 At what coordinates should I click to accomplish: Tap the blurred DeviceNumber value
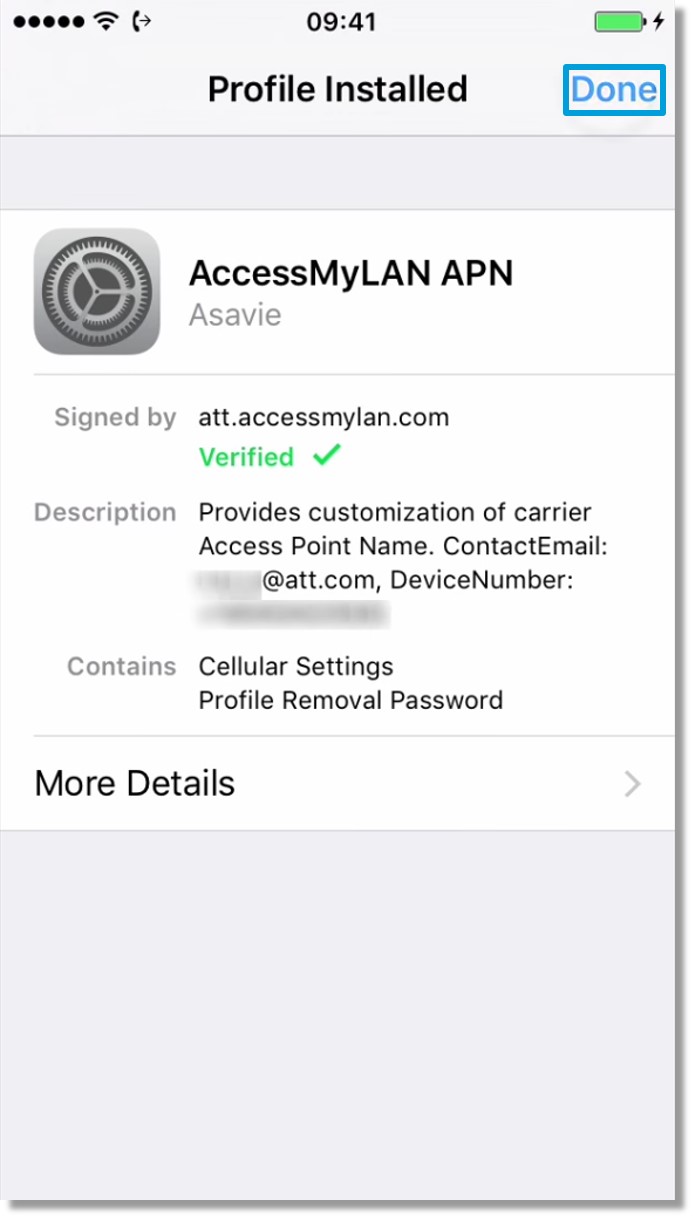tap(293, 614)
